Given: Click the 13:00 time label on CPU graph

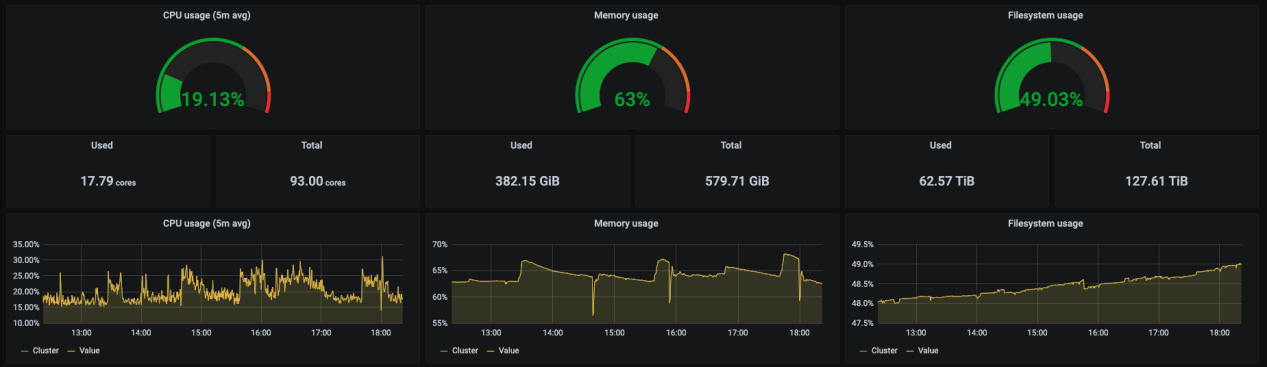Looking at the screenshot, I should click(x=81, y=333).
